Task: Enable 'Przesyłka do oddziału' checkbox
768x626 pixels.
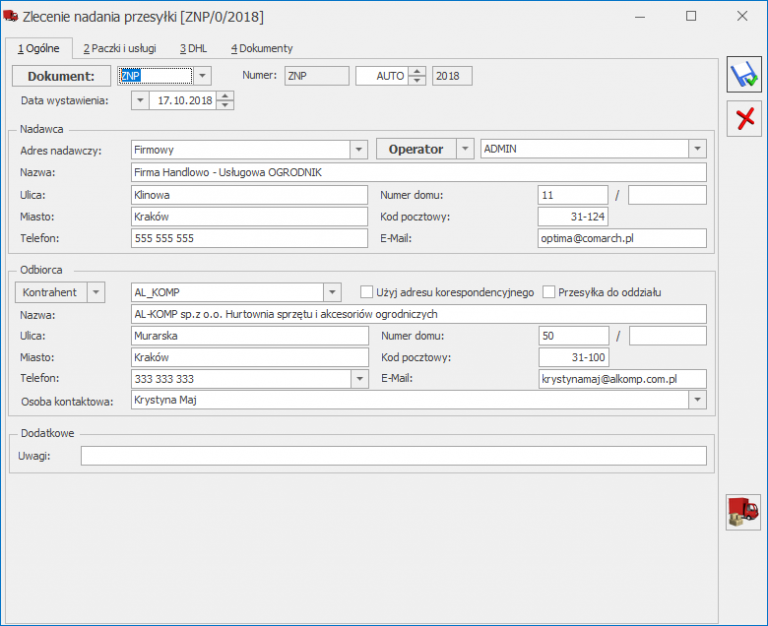Action: tap(549, 292)
